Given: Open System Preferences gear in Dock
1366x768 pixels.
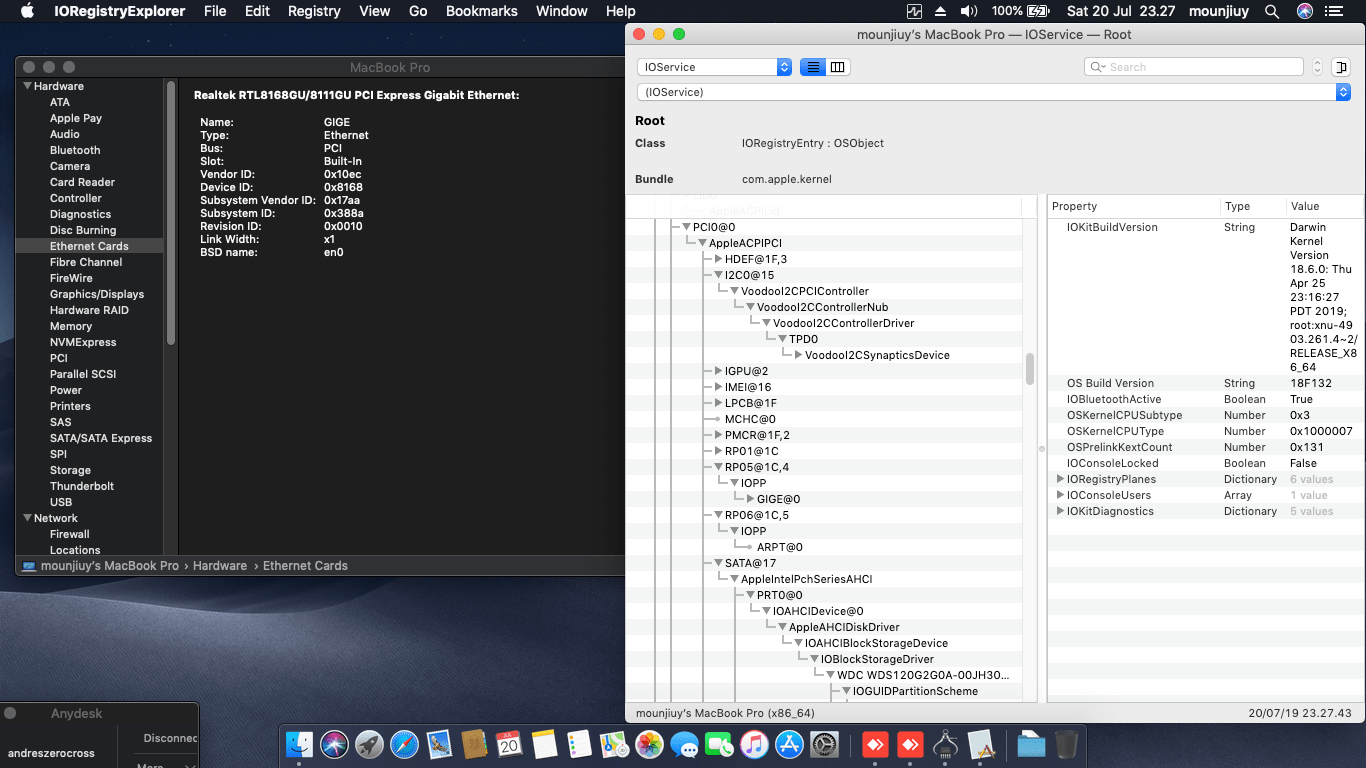Looking at the screenshot, I should point(825,744).
